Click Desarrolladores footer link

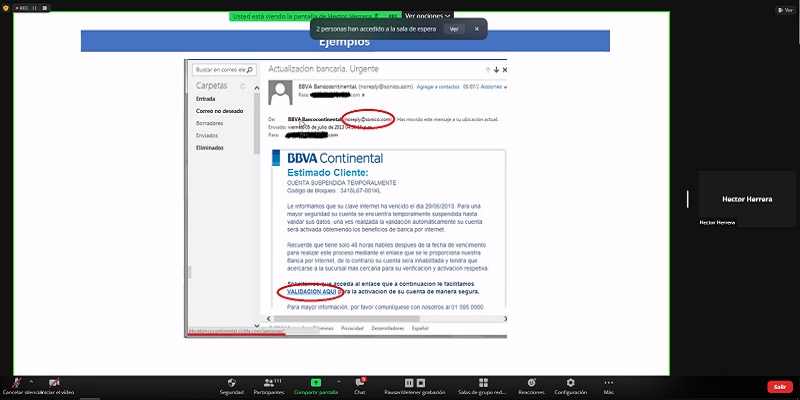(x=388, y=329)
